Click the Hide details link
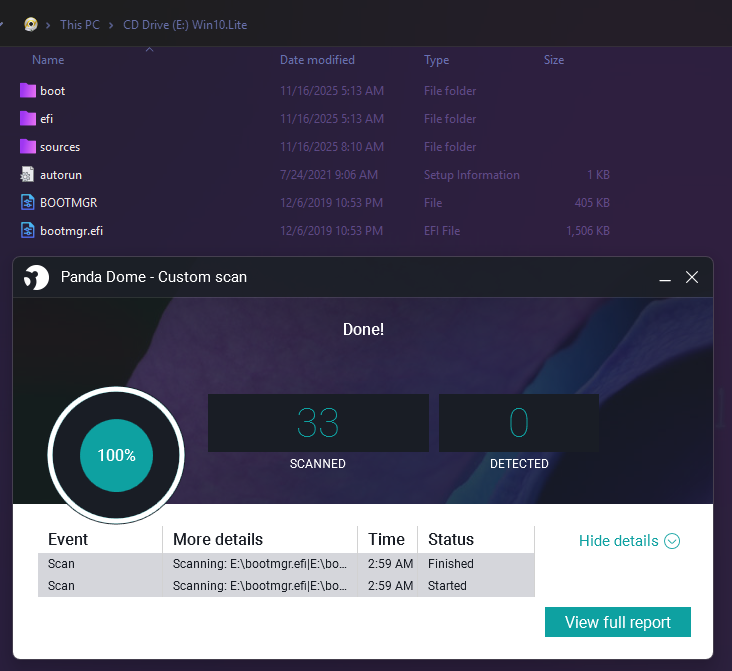The image size is (732, 671). pyautogui.click(x=618, y=541)
